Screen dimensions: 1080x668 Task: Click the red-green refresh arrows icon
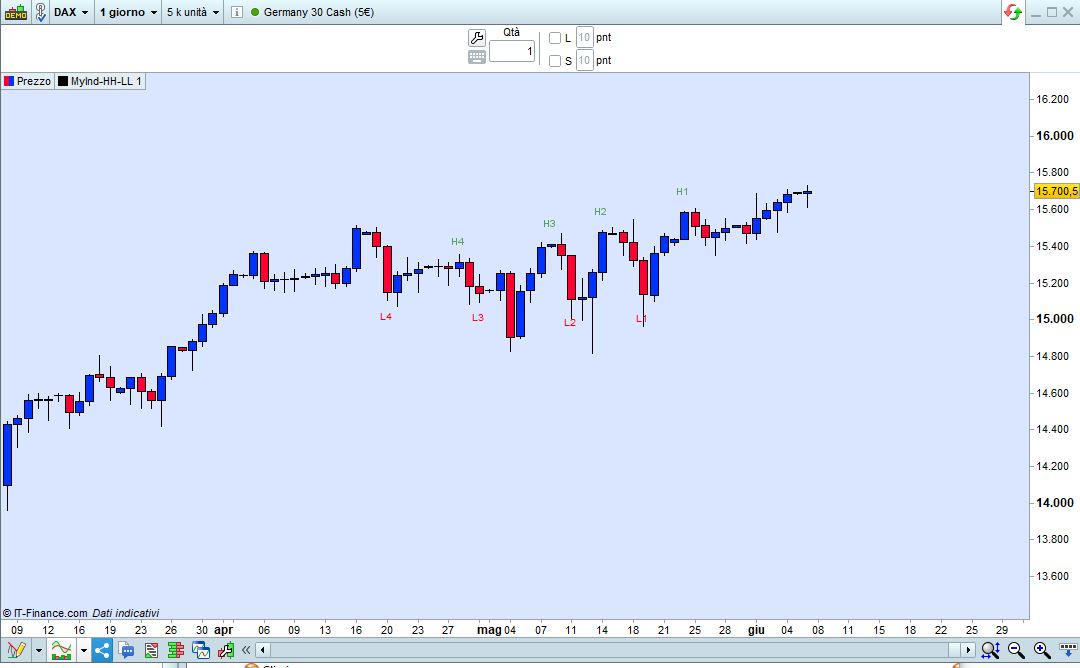click(x=1012, y=12)
